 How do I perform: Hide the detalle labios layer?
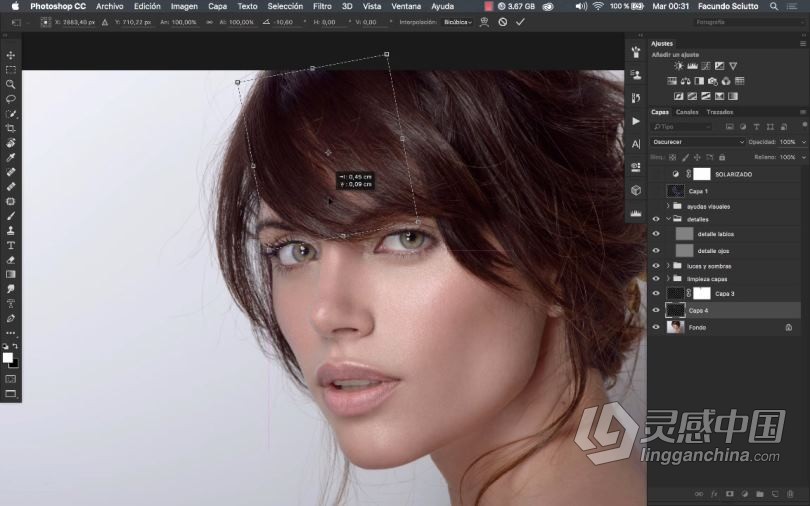coord(656,234)
